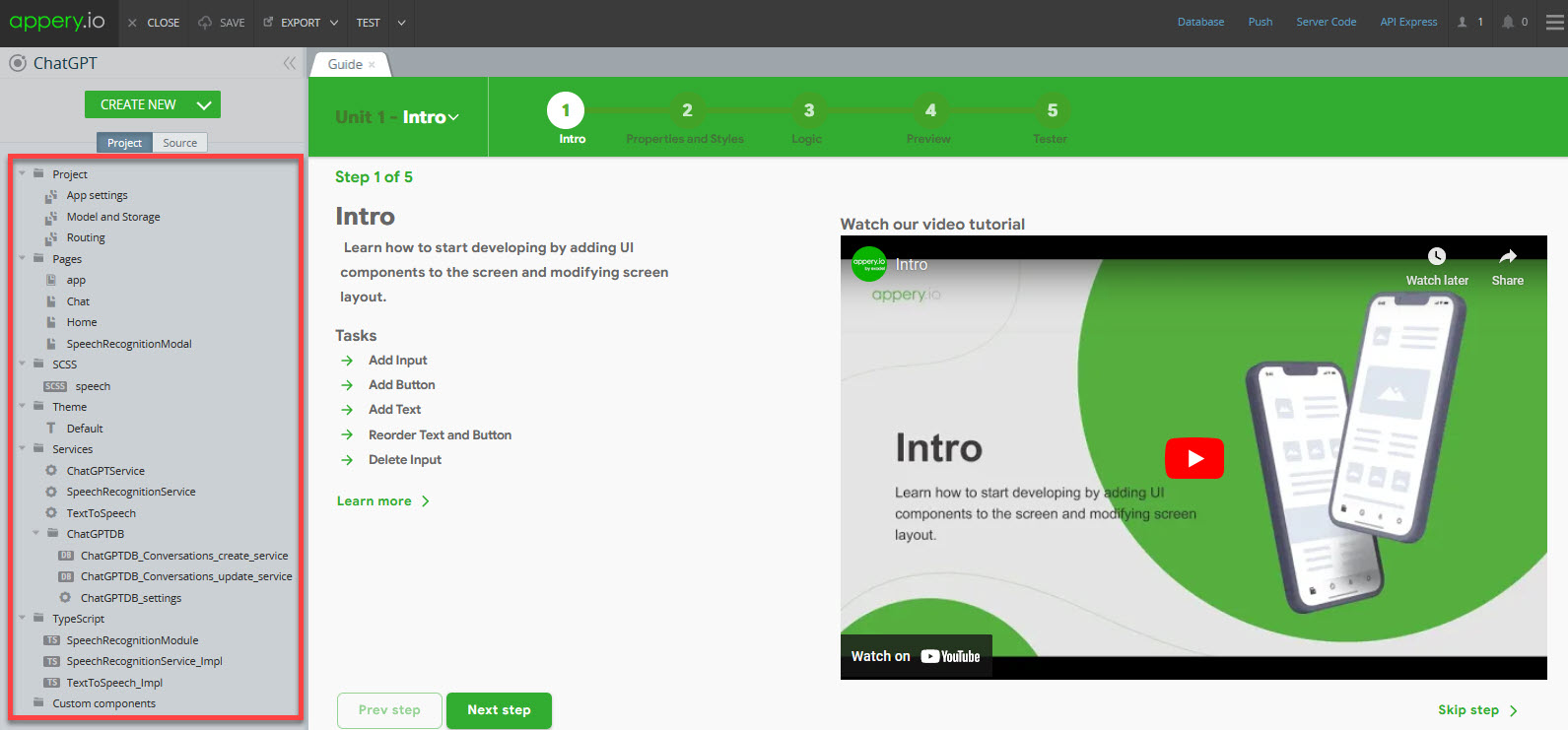Click the SCSS badge icon beside speech

click(55, 386)
